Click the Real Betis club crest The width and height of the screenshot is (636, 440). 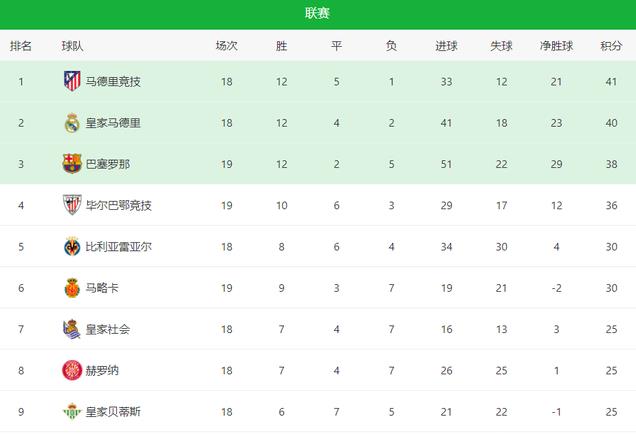pos(72,412)
